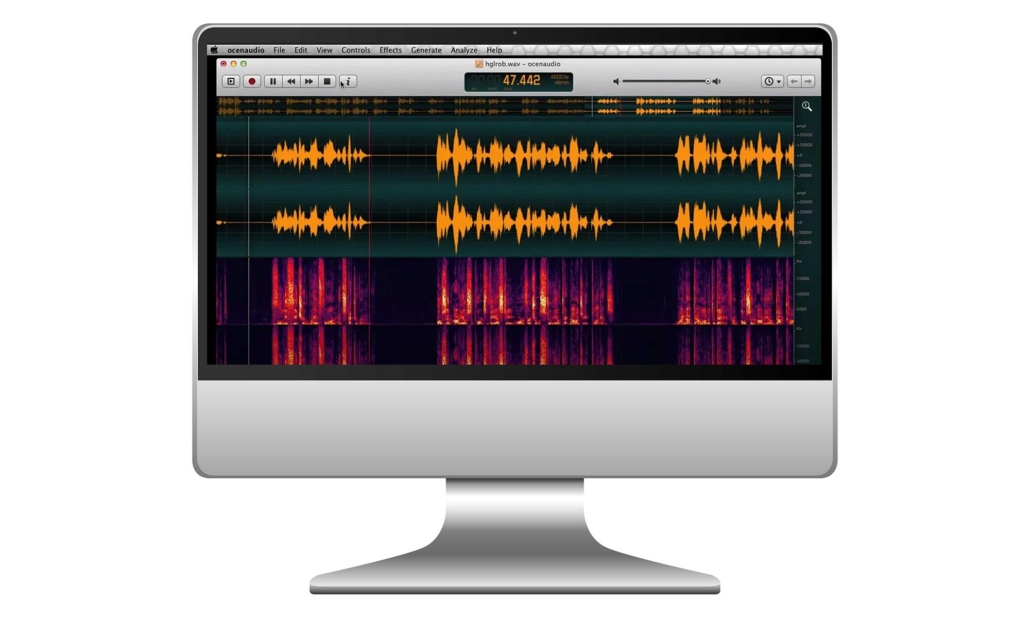Toggle loop playback with the leftmost toolbar button
Image resolution: width=1030 pixels, height=618 pixels.
[x=230, y=81]
